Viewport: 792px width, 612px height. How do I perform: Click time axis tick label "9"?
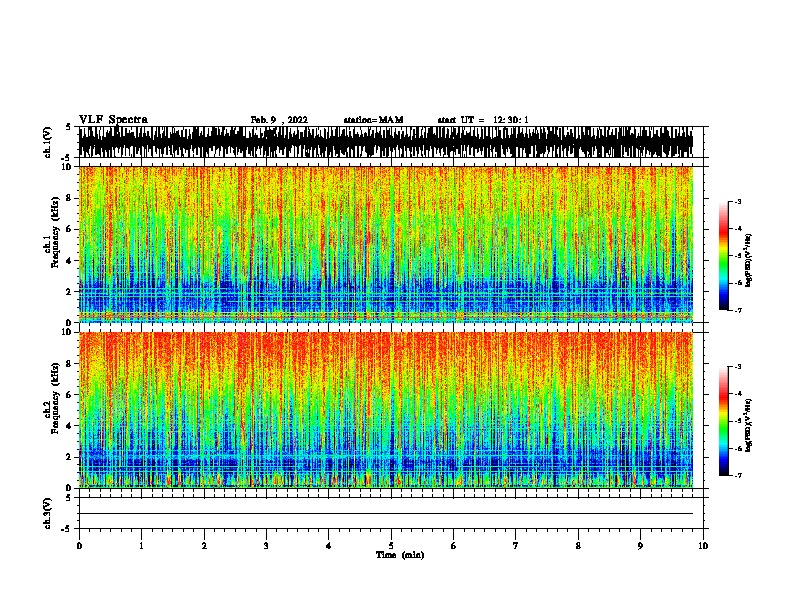coord(640,546)
